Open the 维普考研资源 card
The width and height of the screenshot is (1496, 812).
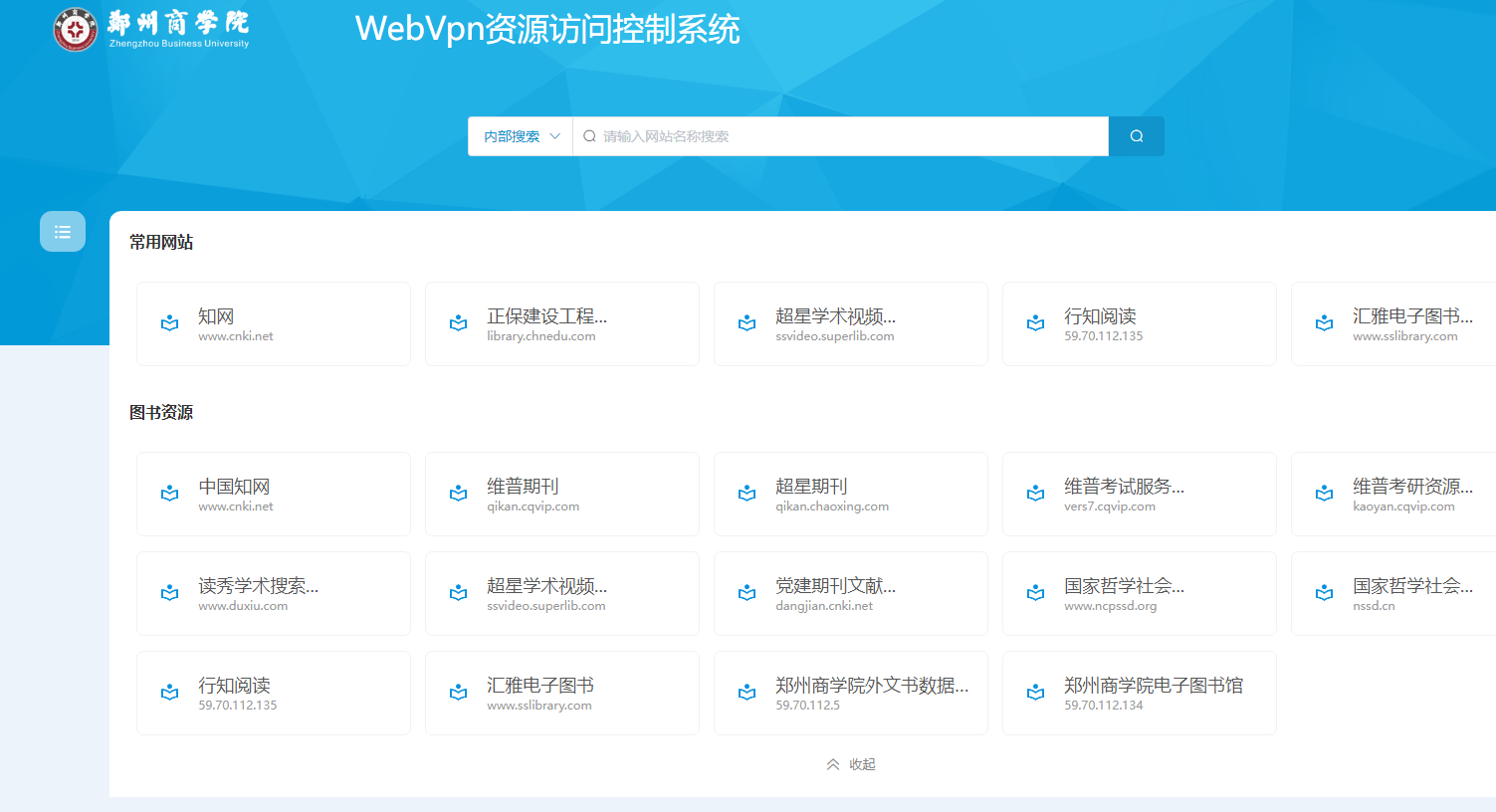(1393, 495)
